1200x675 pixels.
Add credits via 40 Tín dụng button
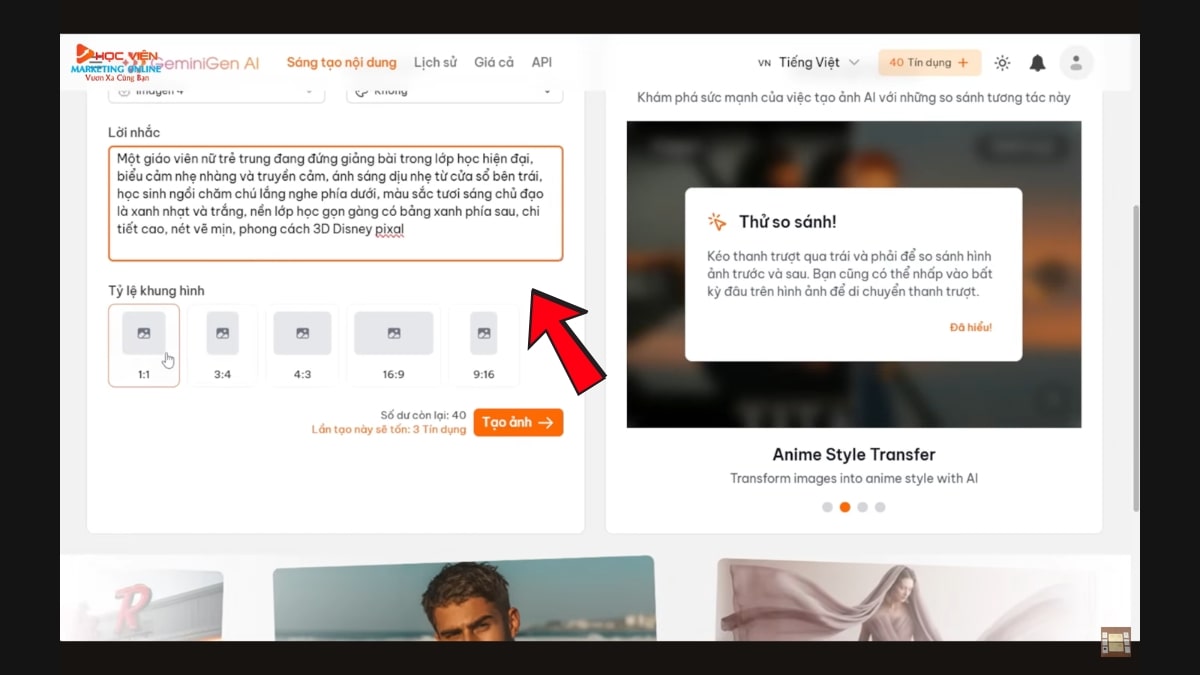929,63
